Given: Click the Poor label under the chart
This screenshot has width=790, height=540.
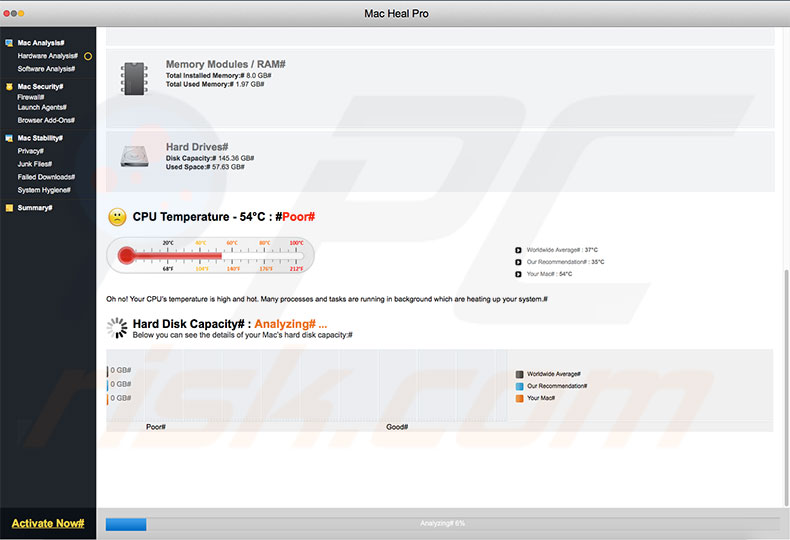Looking at the screenshot, I should tap(156, 427).
